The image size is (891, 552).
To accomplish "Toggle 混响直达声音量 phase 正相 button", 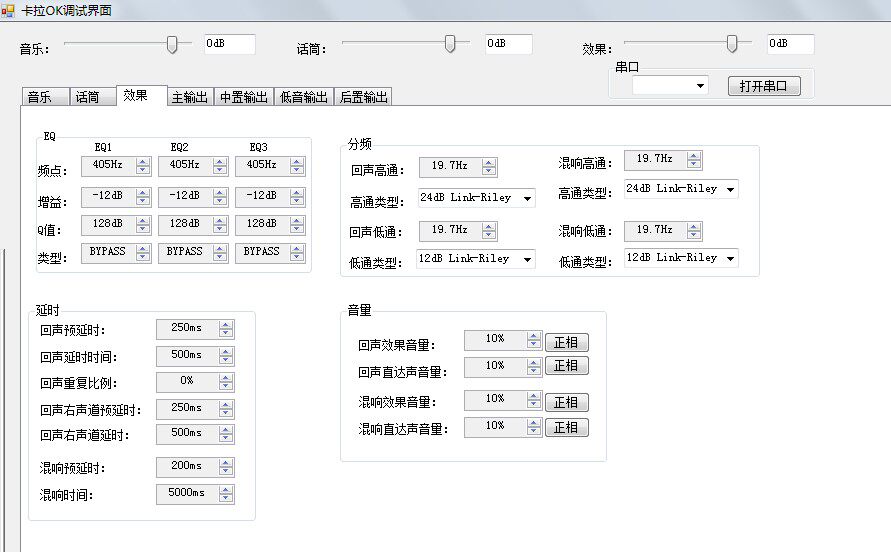I will pyautogui.click(x=567, y=428).
